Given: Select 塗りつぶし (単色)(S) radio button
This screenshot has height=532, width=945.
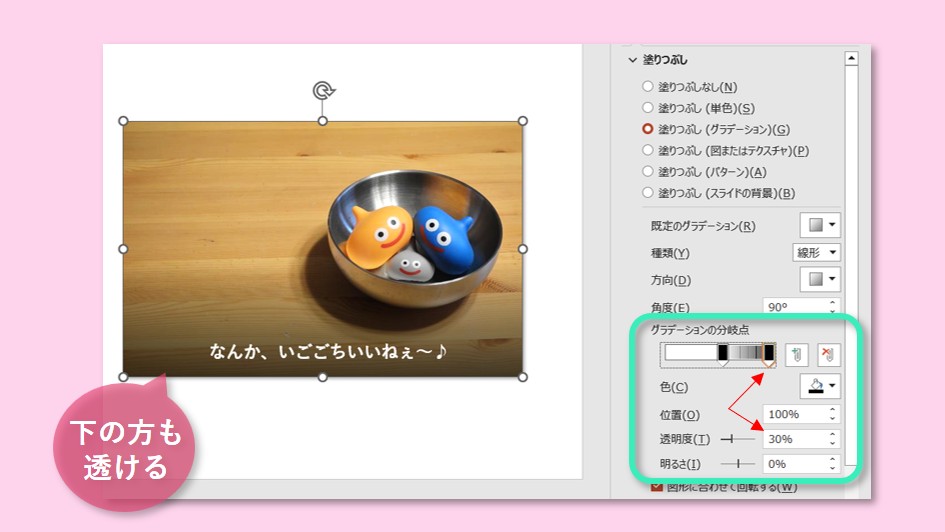Looking at the screenshot, I should click(647, 108).
